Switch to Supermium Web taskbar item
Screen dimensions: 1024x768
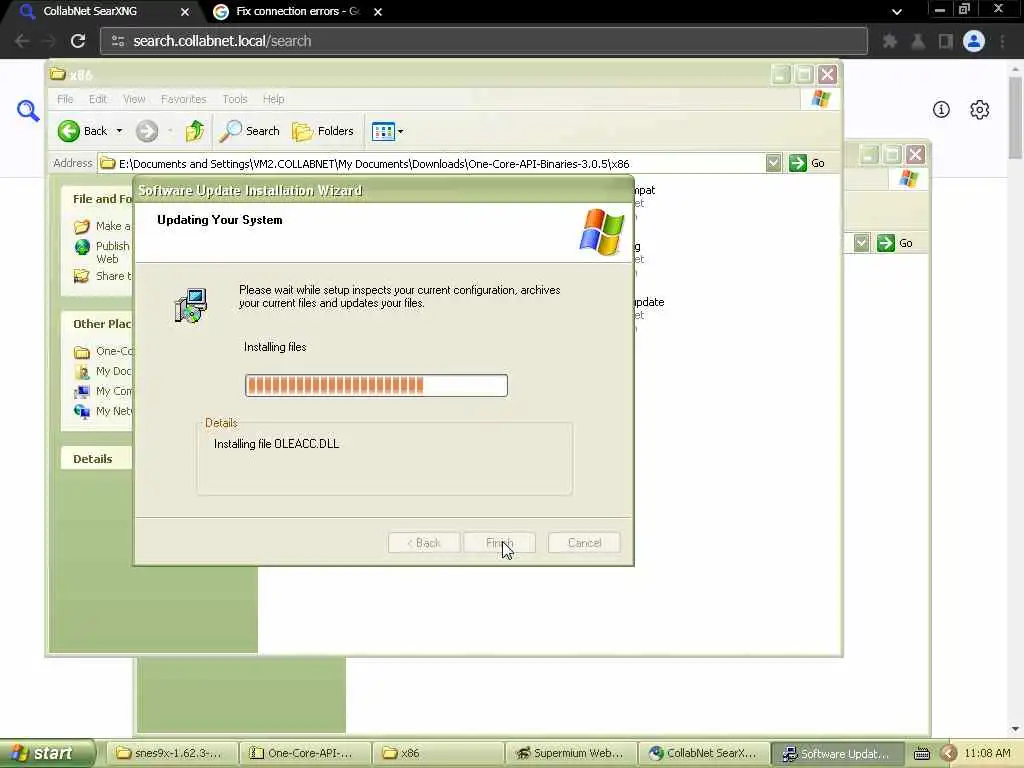coord(571,754)
